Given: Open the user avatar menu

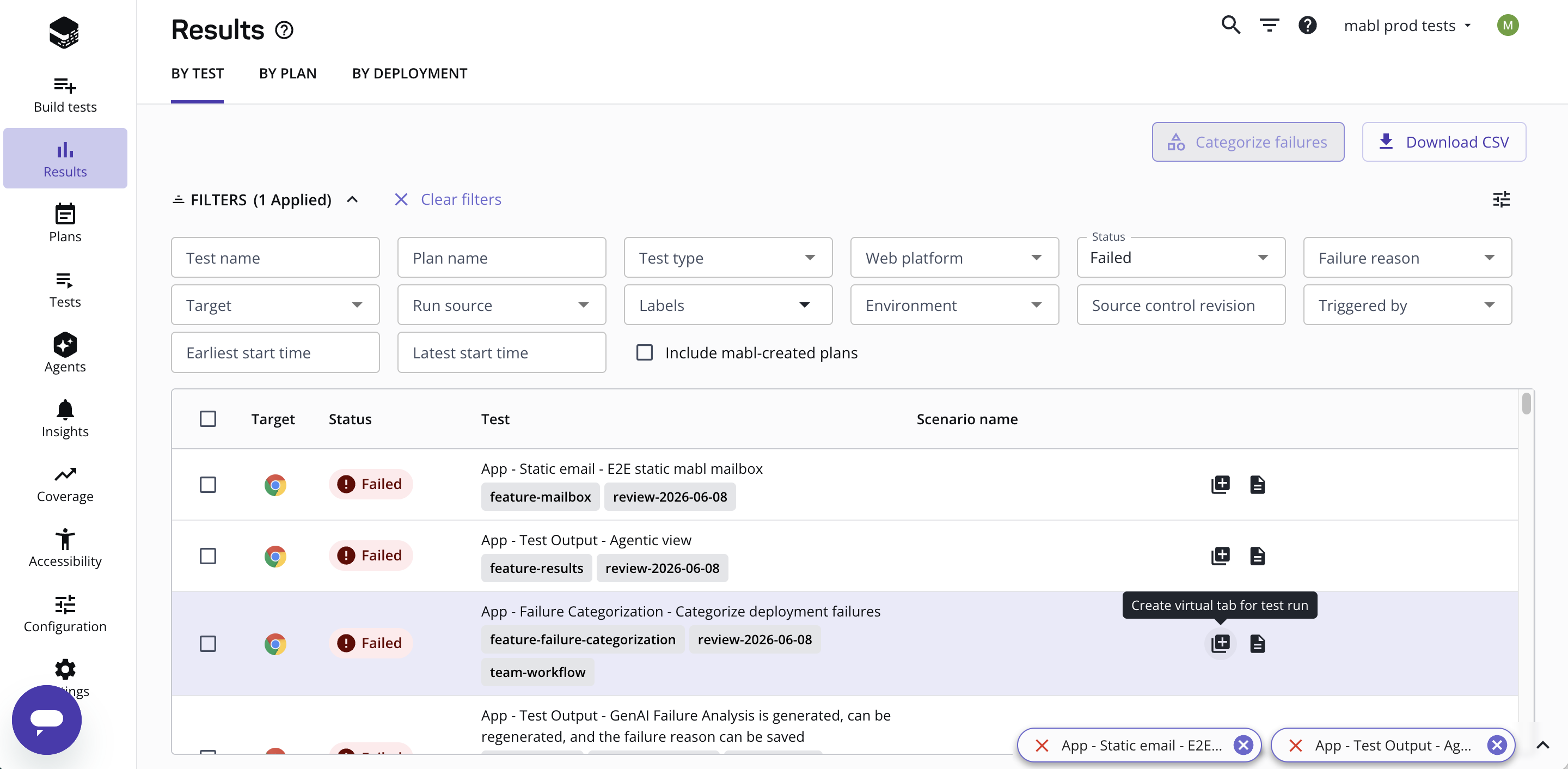Looking at the screenshot, I should [1508, 25].
